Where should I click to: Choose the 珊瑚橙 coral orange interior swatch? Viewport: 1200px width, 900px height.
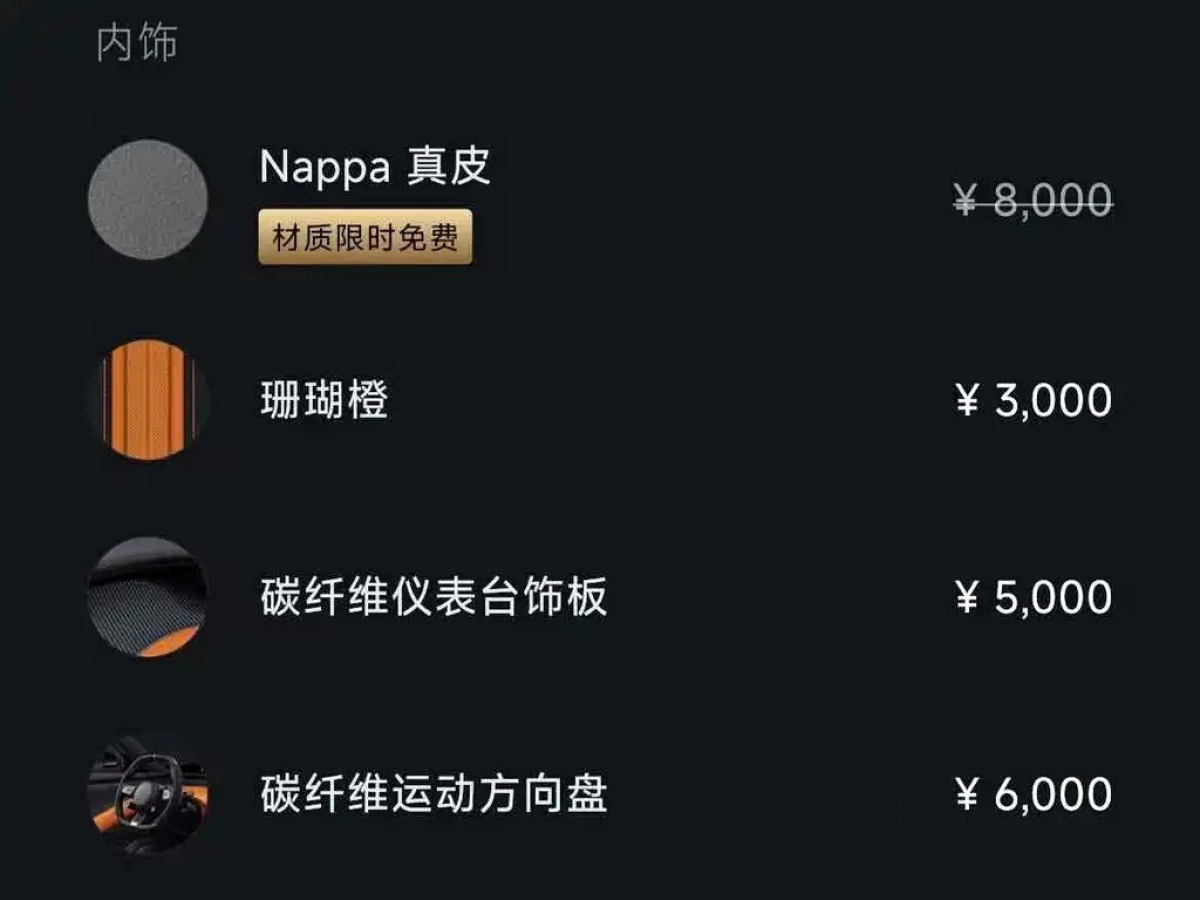tap(149, 398)
